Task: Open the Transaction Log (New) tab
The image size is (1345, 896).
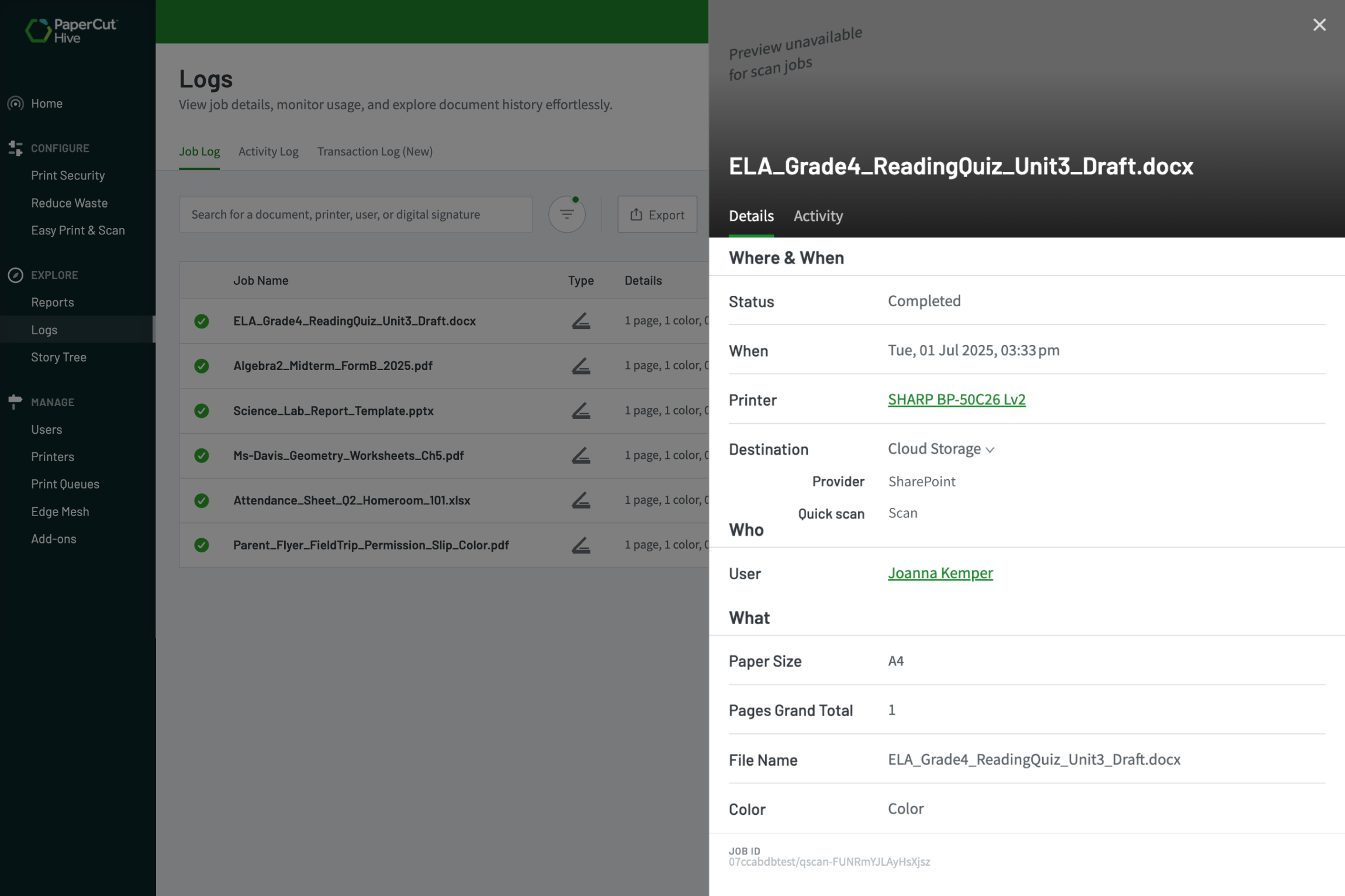Action: tap(375, 151)
